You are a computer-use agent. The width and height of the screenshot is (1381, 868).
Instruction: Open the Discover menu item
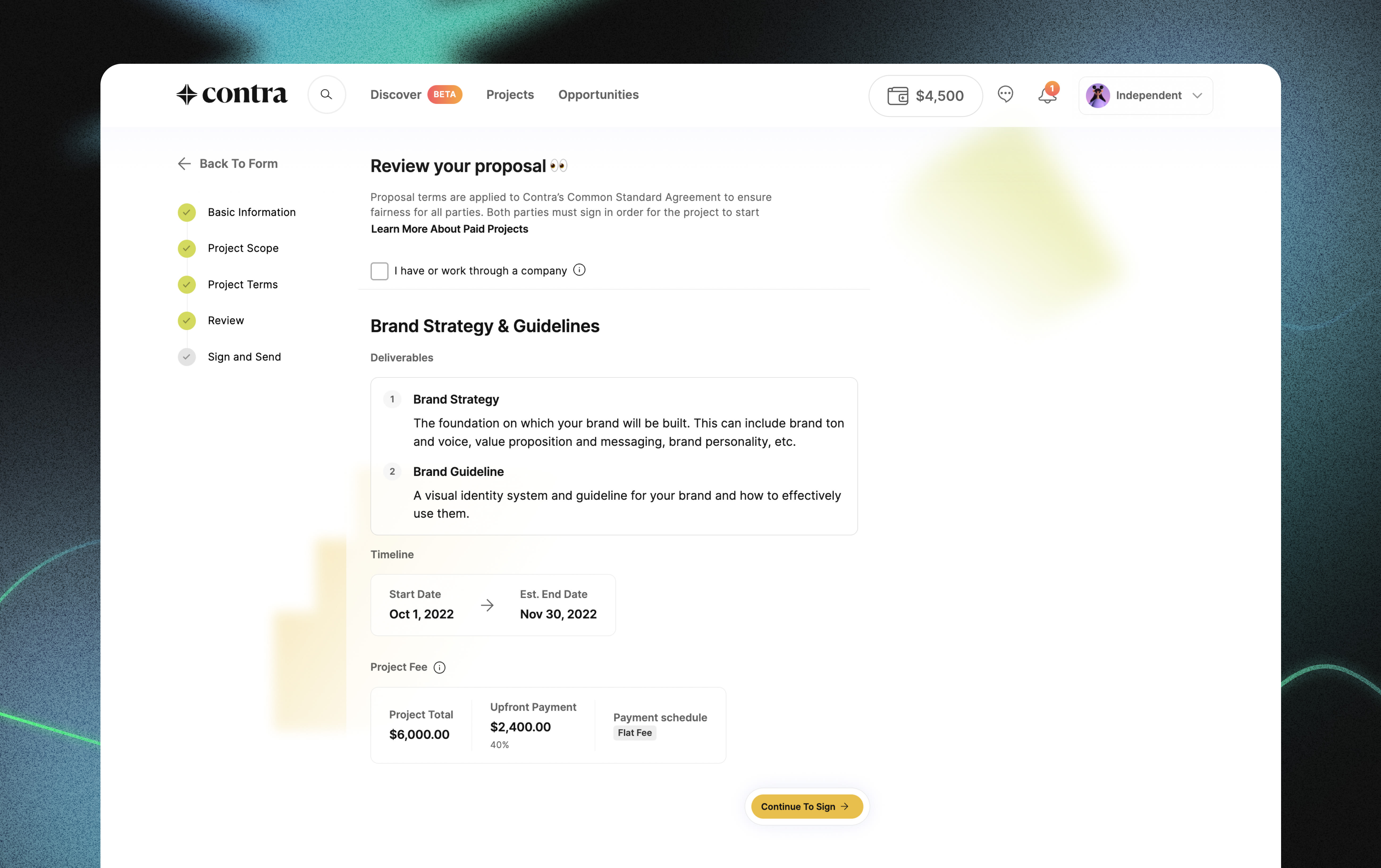tap(396, 95)
